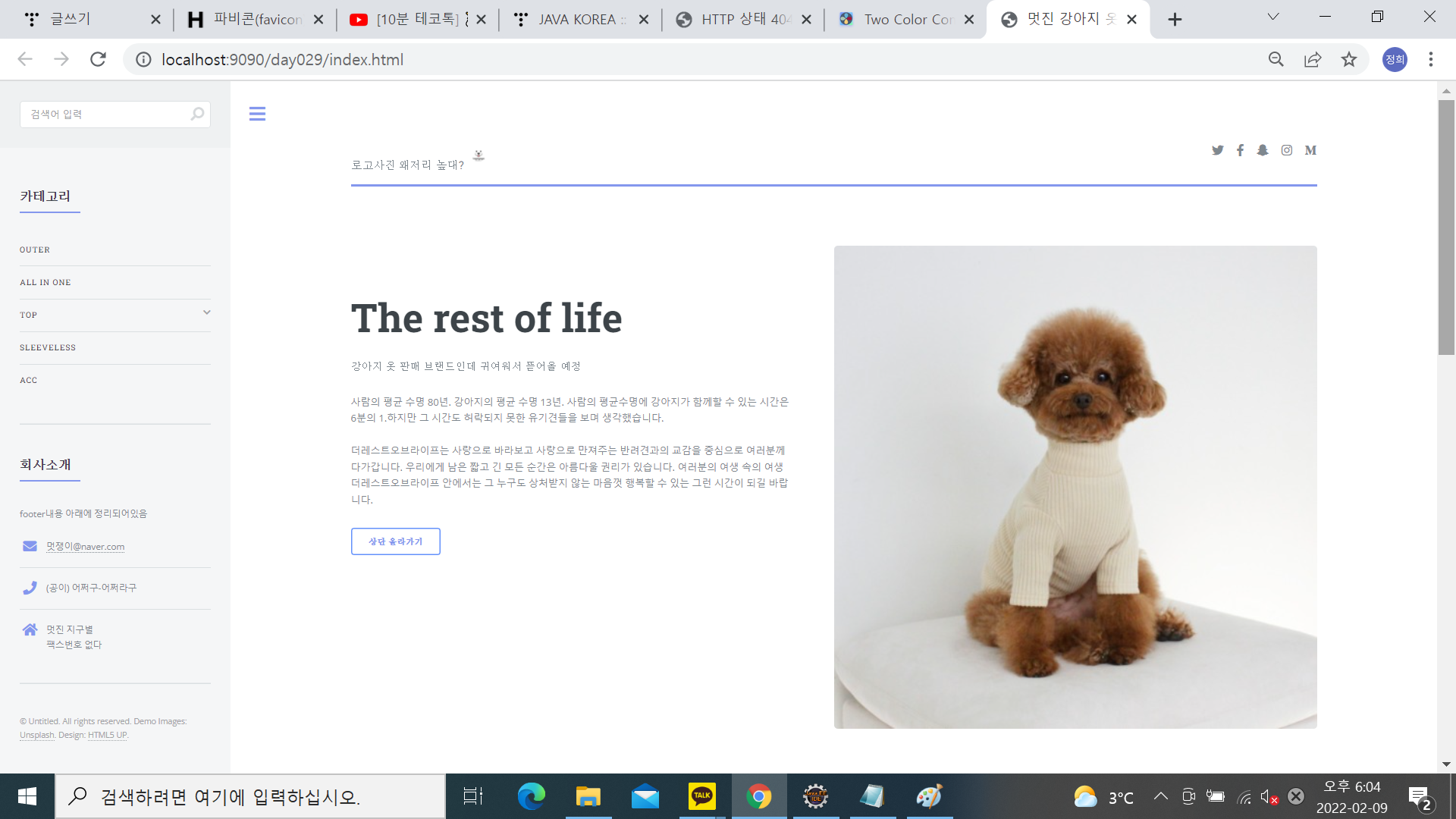Switch to the JAVA KOREA tab
1456x819 pixels.
[576, 20]
